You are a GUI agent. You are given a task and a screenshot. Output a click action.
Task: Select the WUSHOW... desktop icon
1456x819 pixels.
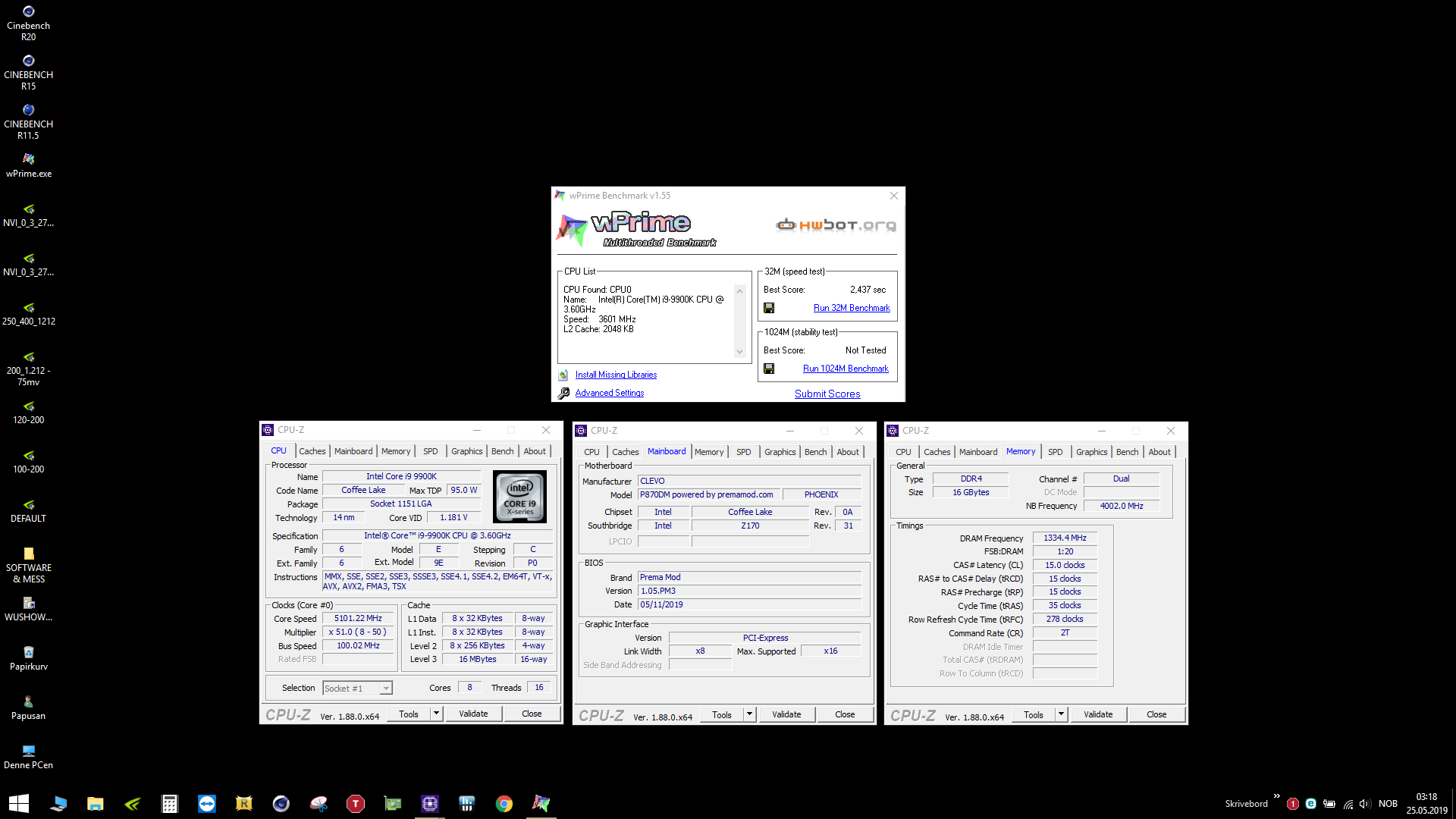pyautogui.click(x=28, y=609)
